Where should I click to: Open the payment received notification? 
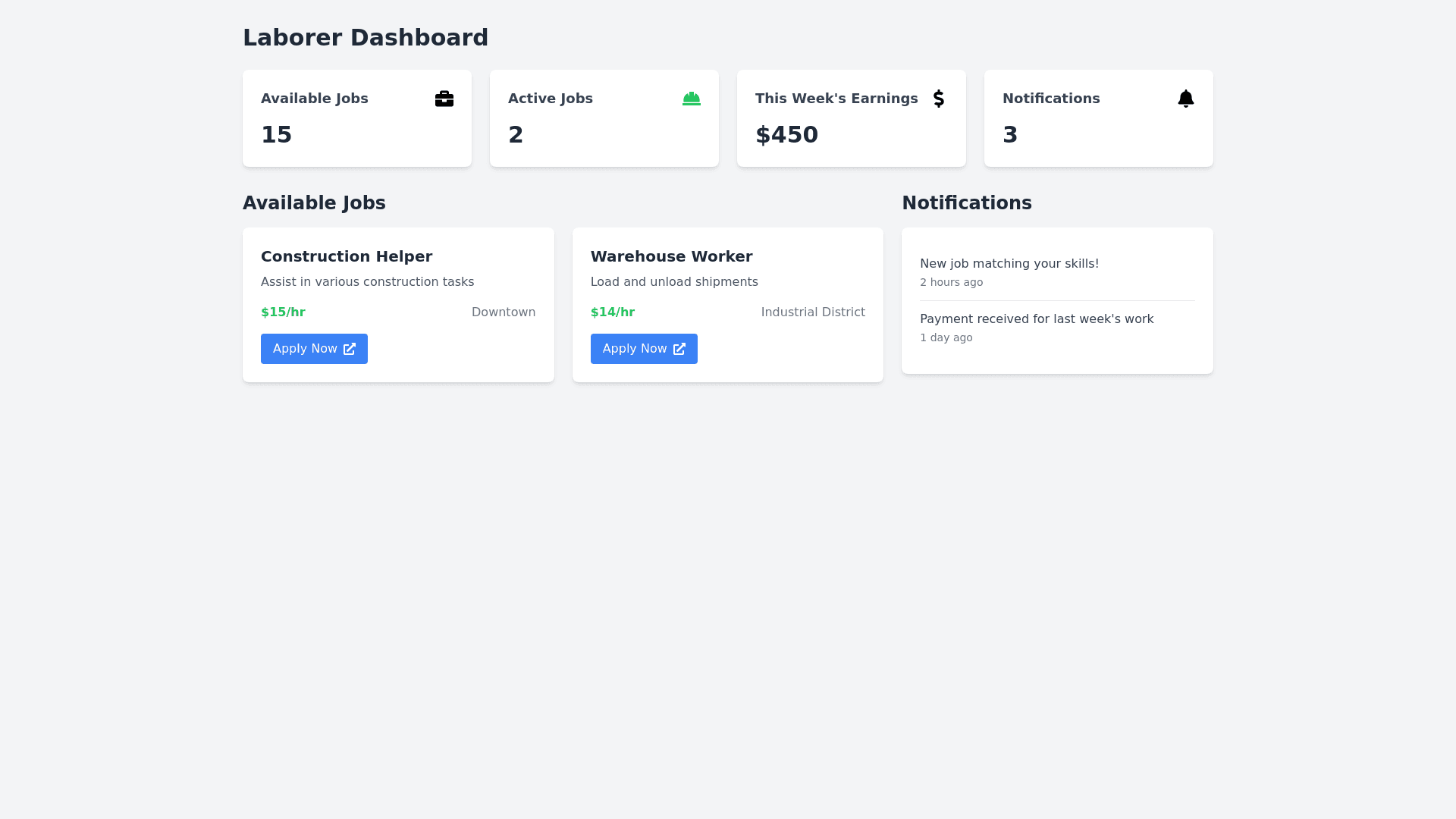pyautogui.click(x=1037, y=319)
